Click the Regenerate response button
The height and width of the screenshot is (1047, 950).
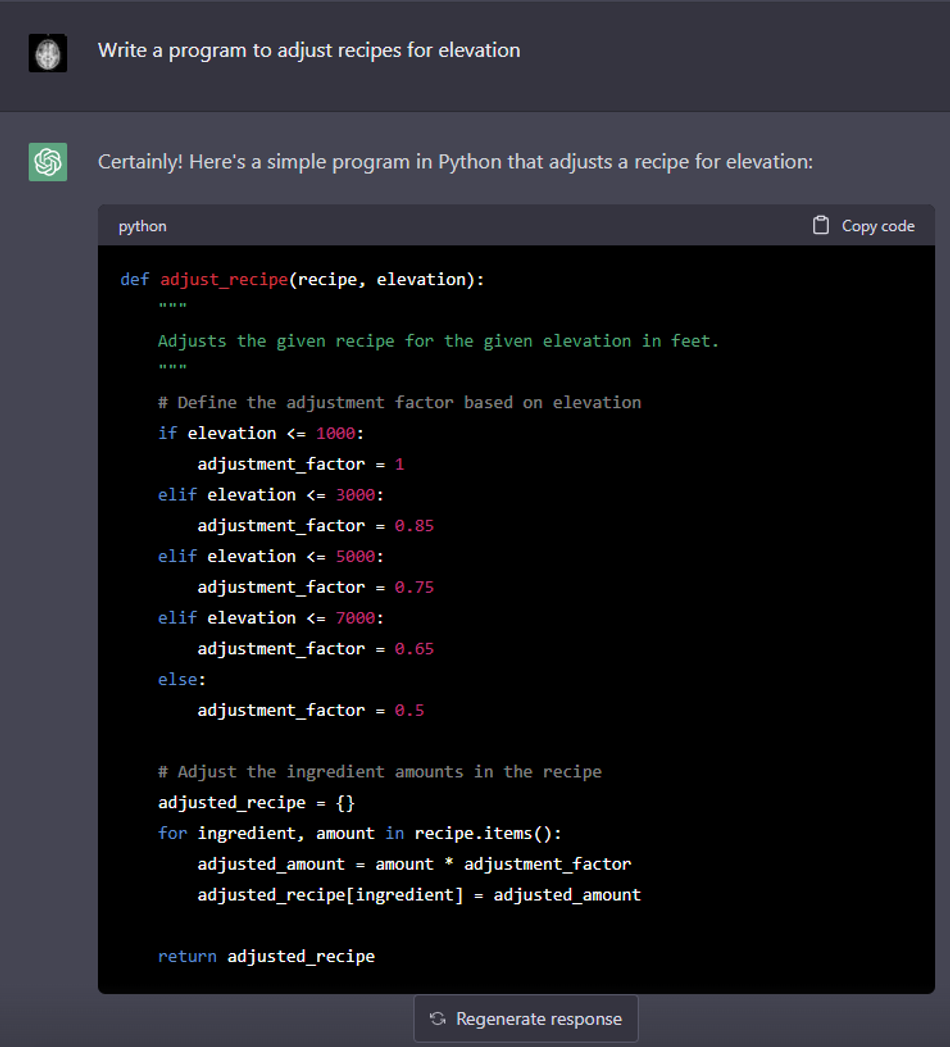(526, 1018)
